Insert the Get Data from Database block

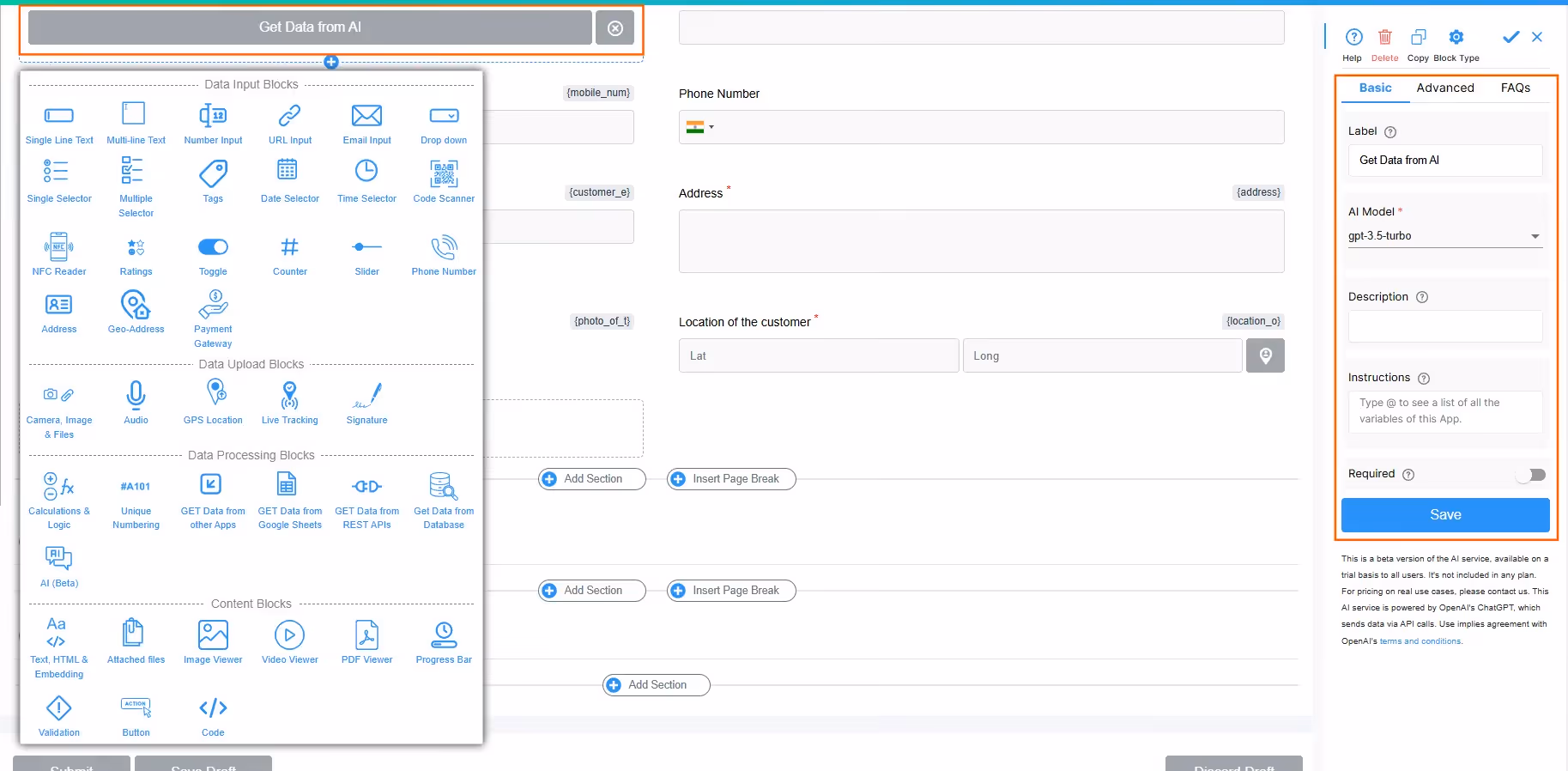pyautogui.click(x=444, y=501)
